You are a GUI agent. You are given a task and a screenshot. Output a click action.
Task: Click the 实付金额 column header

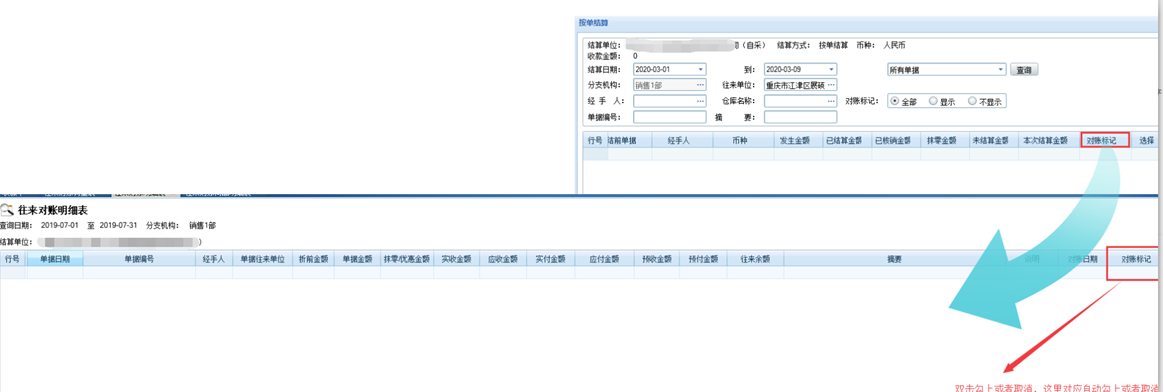tap(550, 259)
